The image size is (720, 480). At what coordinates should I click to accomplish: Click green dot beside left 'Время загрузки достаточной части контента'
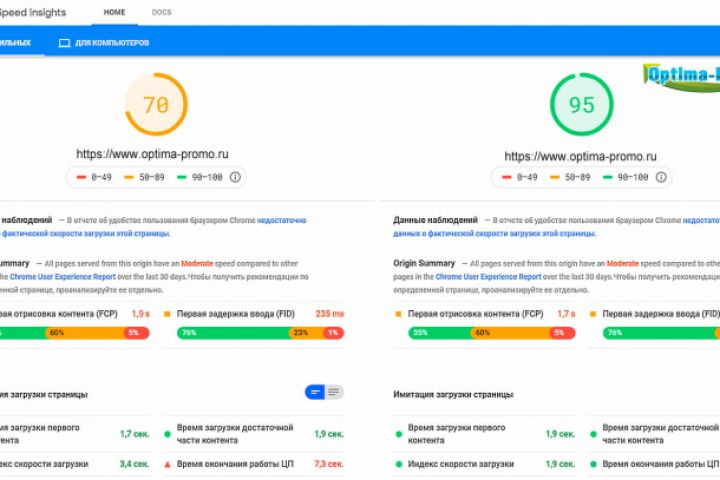pyautogui.click(x=168, y=434)
